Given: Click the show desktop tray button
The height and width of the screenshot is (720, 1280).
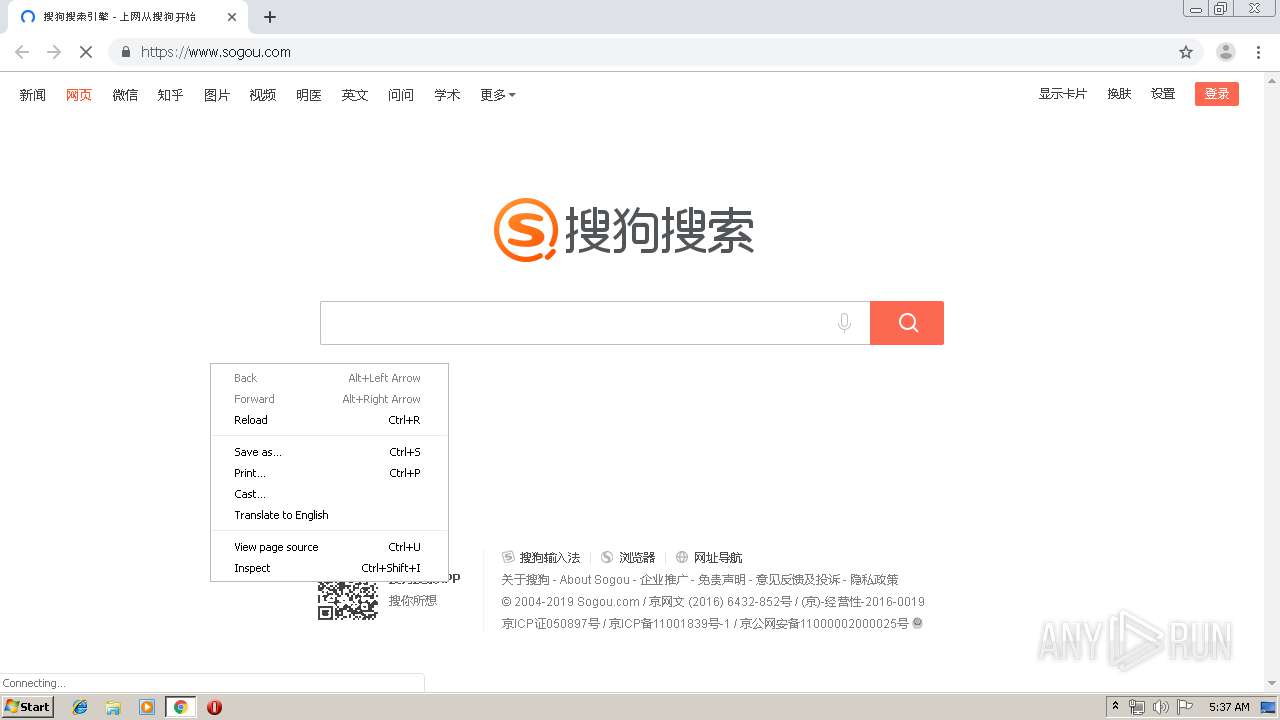Looking at the screenshot, I should [x=1268, y=707].
